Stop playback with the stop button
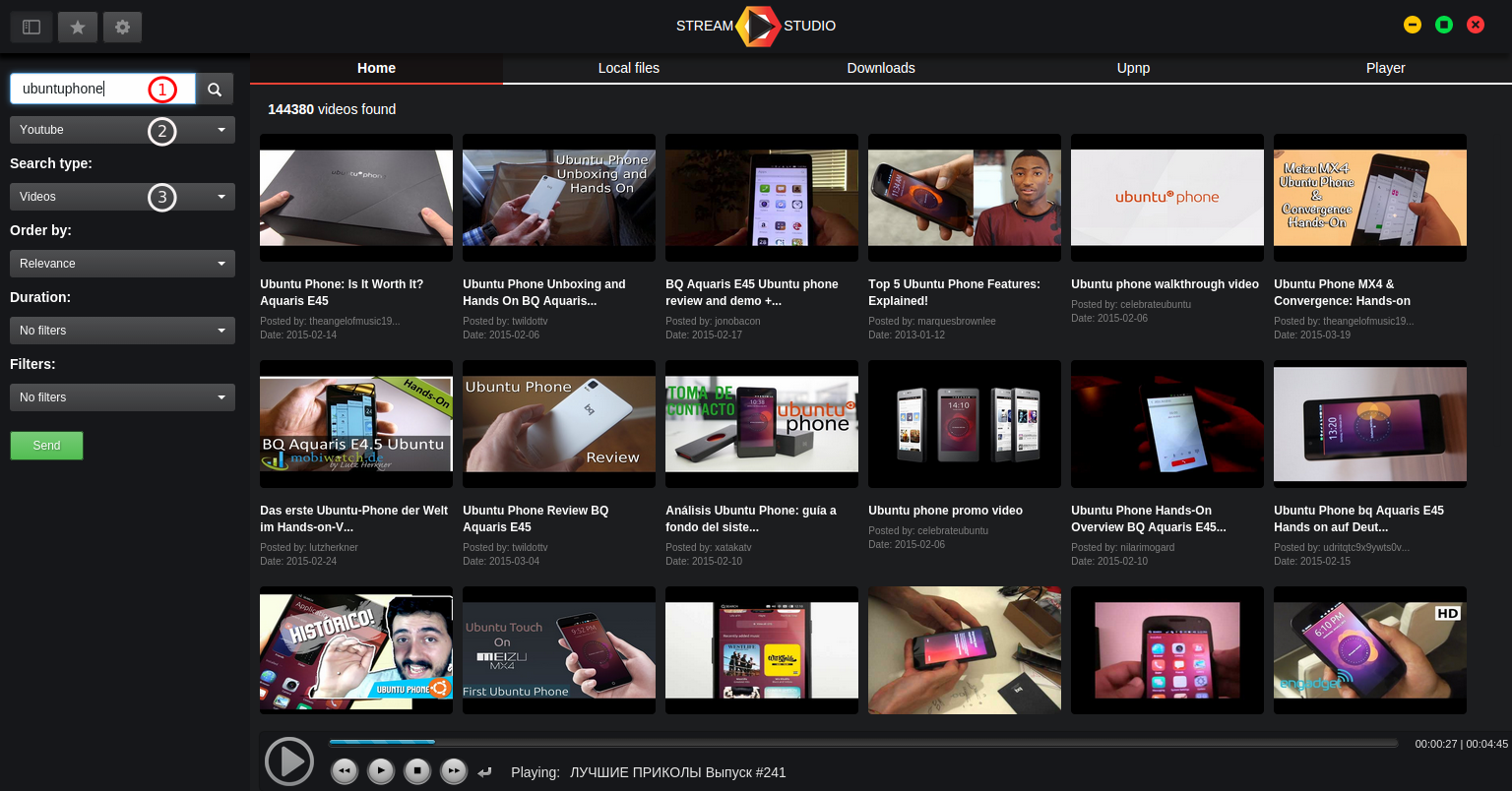Image resolution: width=1512 pixels, height=791 pixels. pos(417,771)
